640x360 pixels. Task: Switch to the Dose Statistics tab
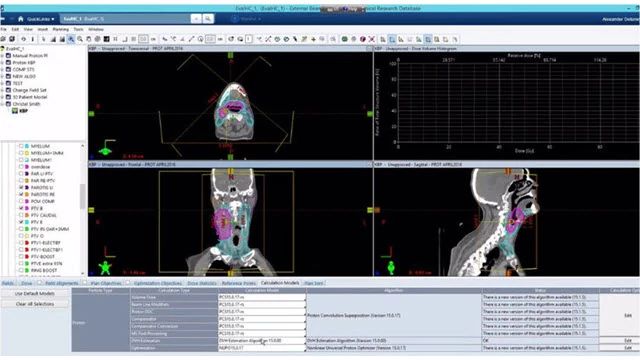202,283
